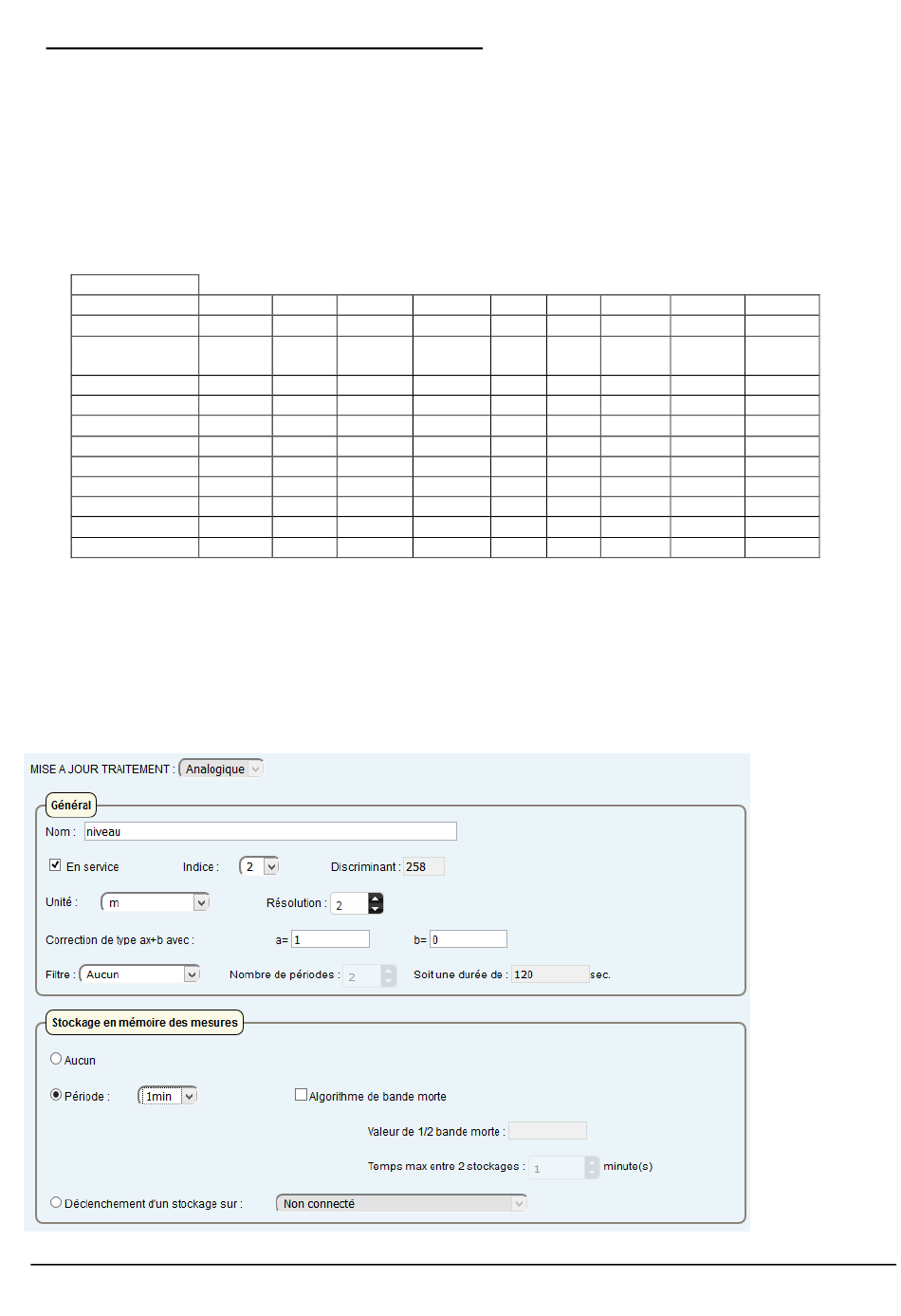
Task: Click the Stockage en mémoire des mesures label
Action: (x=144, y=1023)
